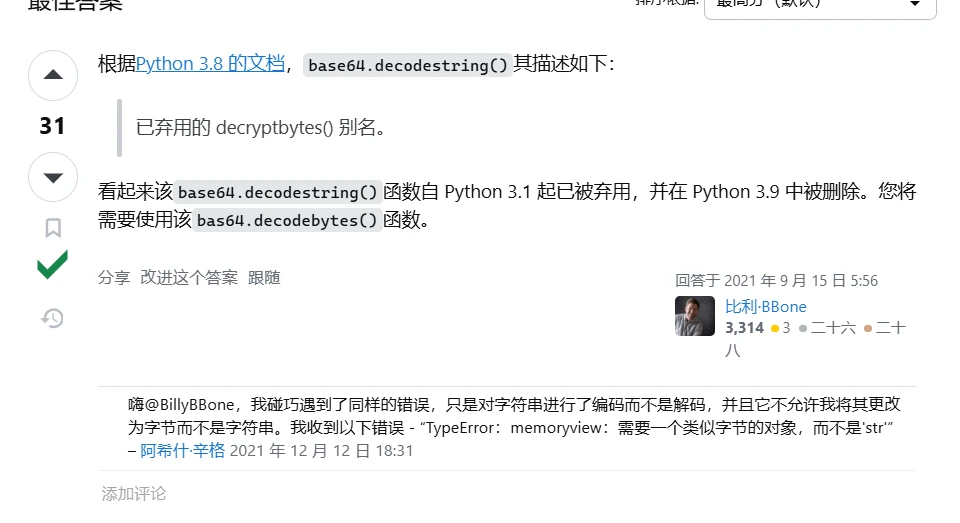Image resolution: width=960 pixels, height=523 pixels.
Task: Open the Python 3.8 的文档 link
Action: tap(210, 64)
